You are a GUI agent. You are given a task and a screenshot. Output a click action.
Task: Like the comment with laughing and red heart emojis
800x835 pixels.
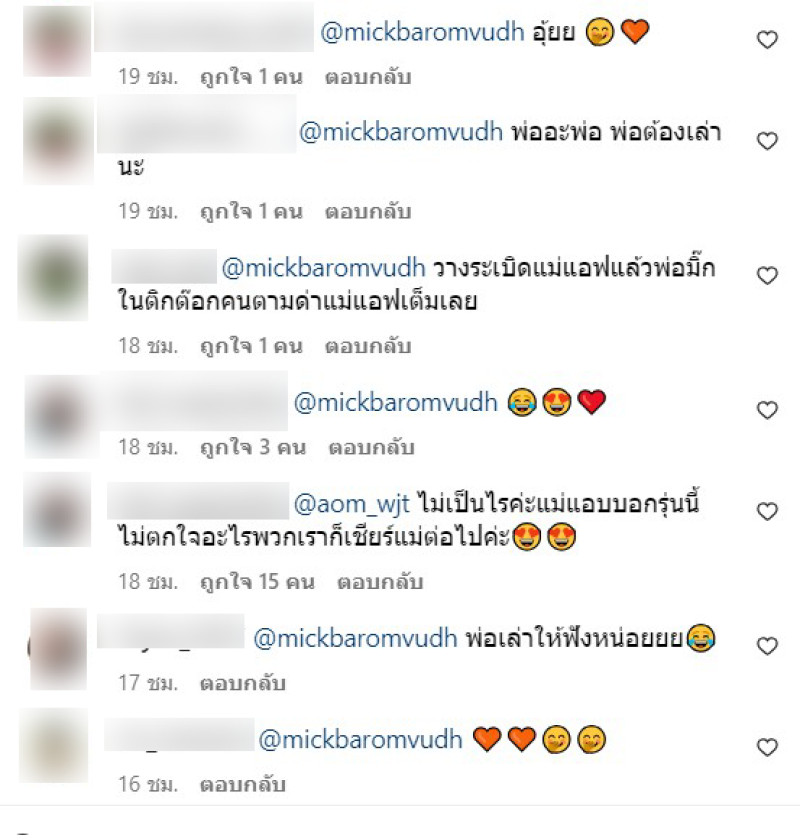click(x=767, y=410)
